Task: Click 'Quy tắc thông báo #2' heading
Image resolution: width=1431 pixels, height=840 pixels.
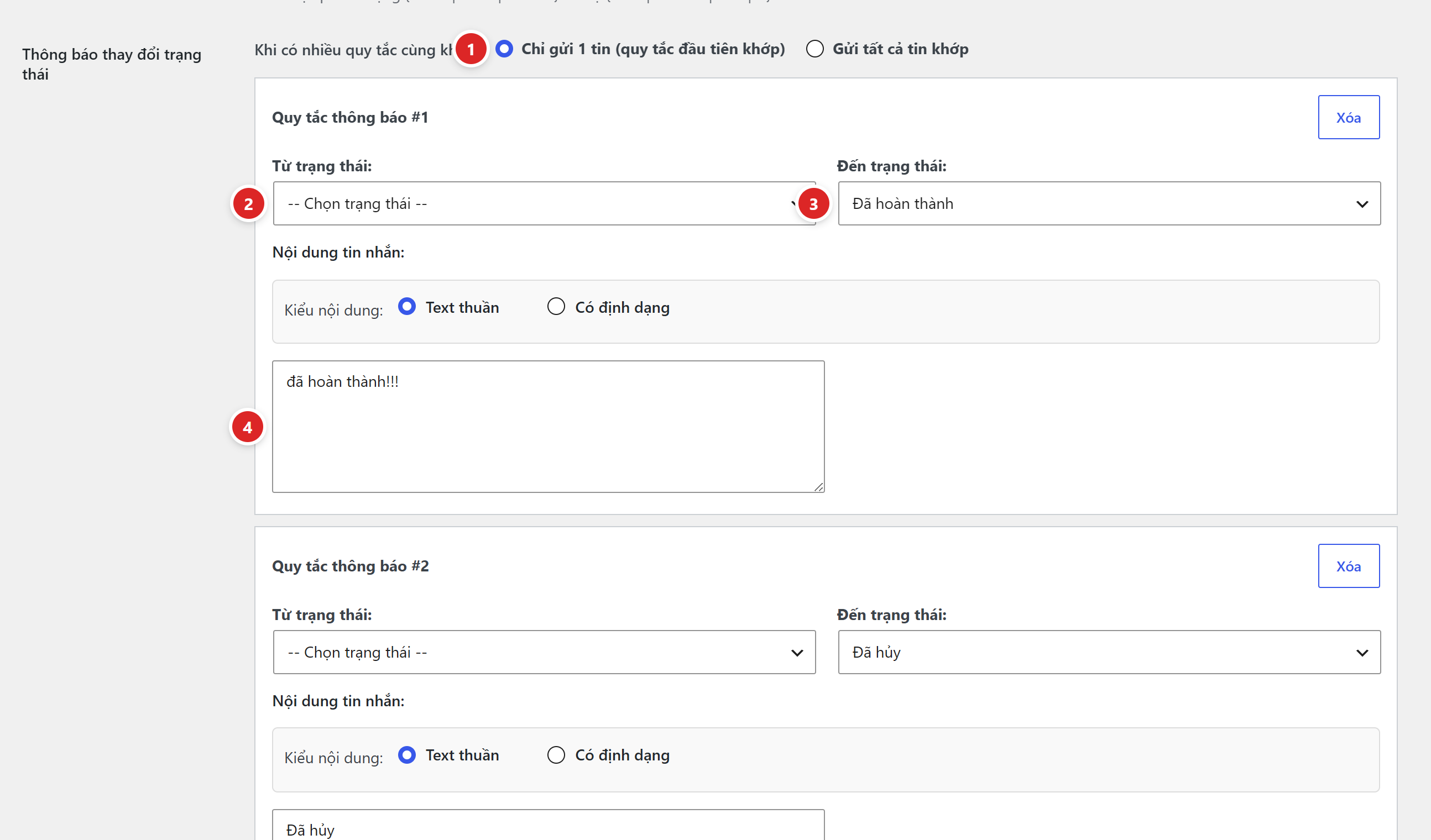Action: pyautogui.click(x=351, y=566)
